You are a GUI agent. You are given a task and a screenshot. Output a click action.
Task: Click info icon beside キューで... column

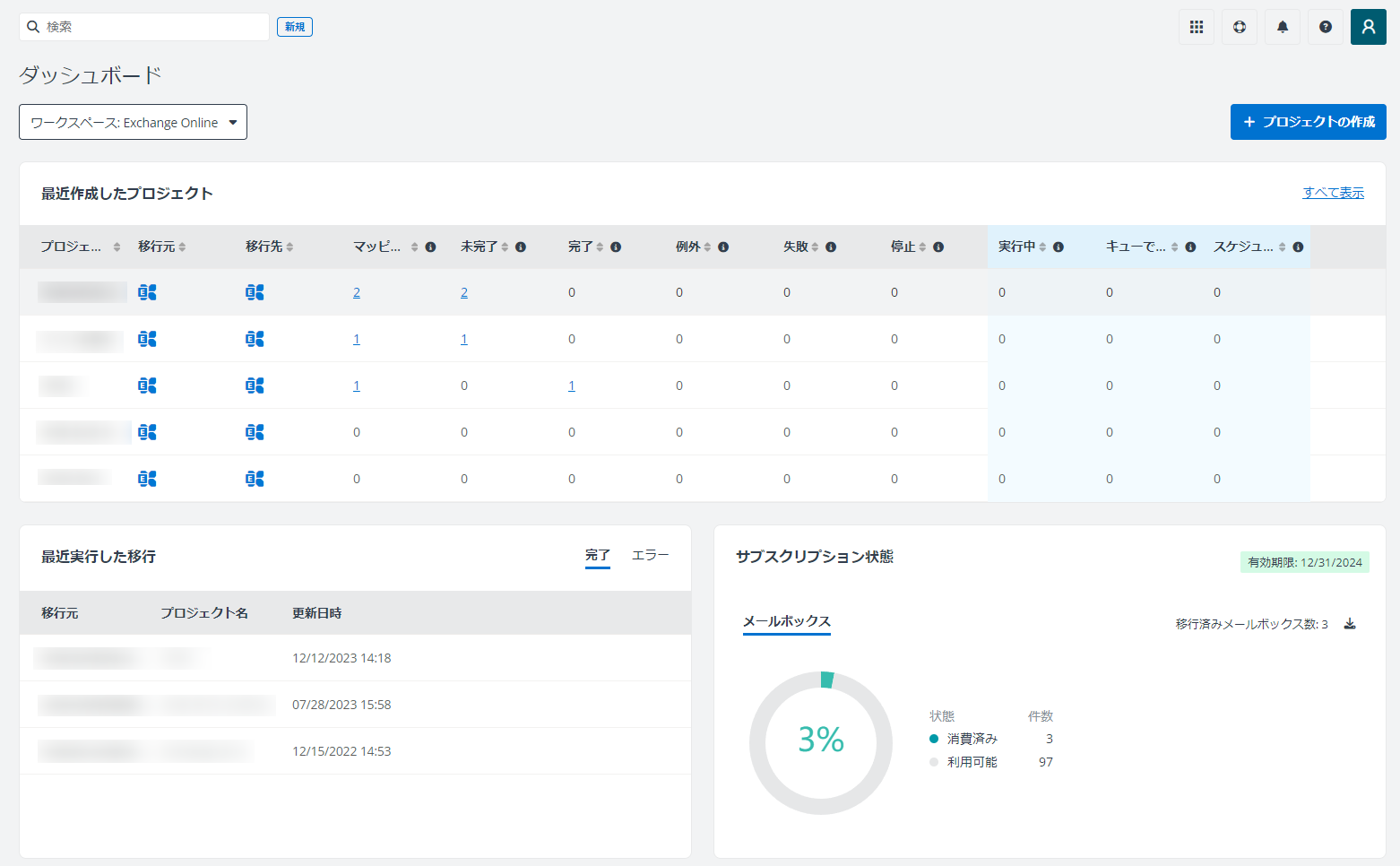1190,247
